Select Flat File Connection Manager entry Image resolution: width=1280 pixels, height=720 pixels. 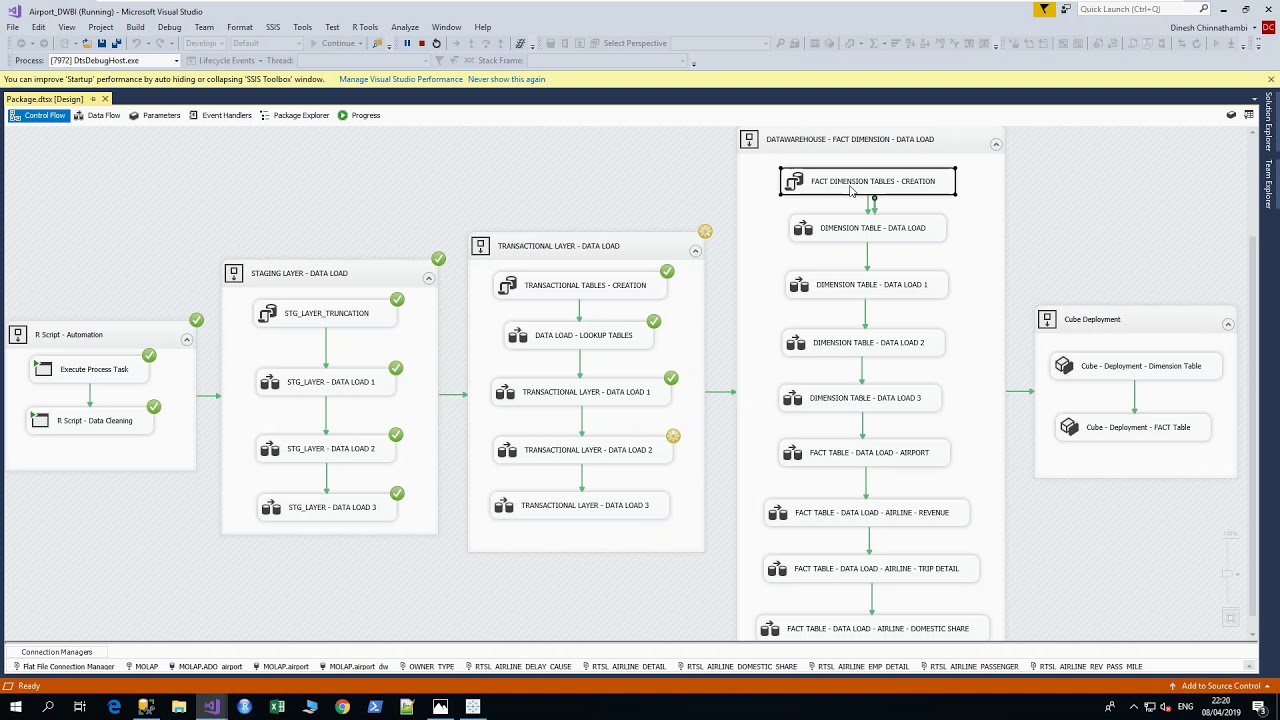coord(63,666)
